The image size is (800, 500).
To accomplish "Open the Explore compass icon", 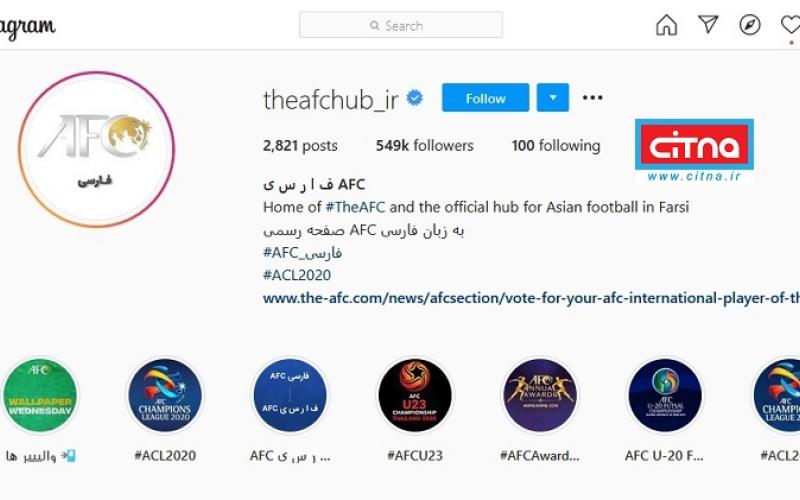I will [749, 24].
